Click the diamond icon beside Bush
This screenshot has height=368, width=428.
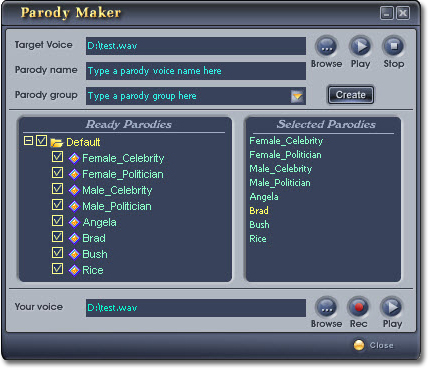(74, 254)
